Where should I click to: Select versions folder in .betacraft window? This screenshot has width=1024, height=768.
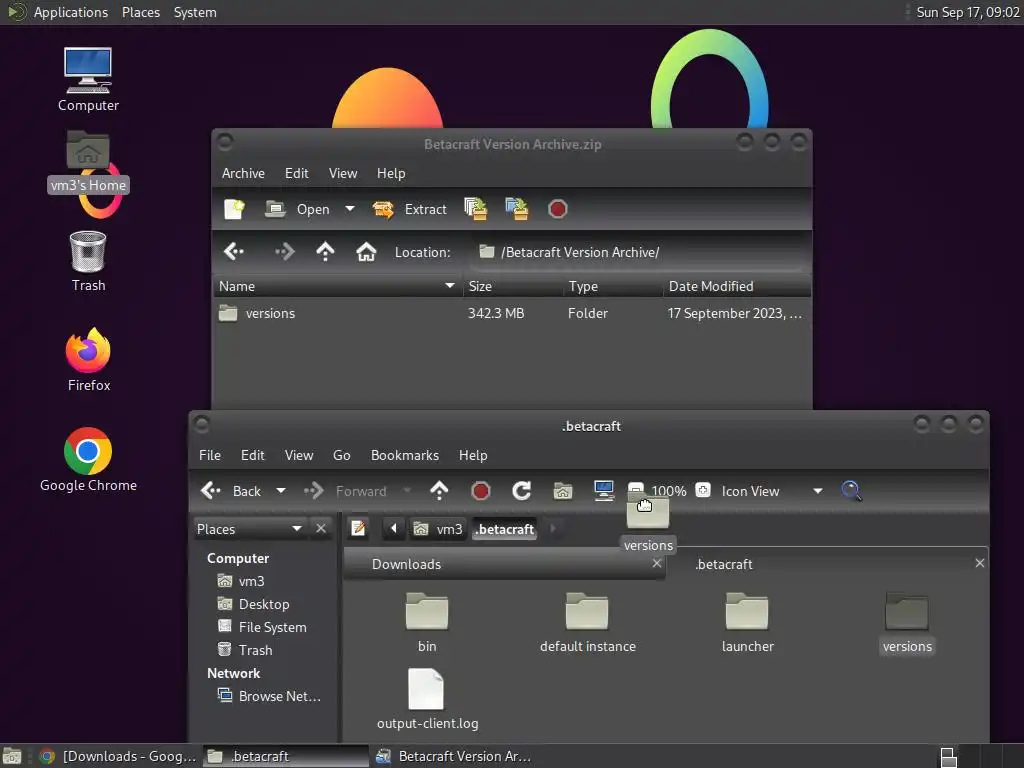click(x=907, y=622)
